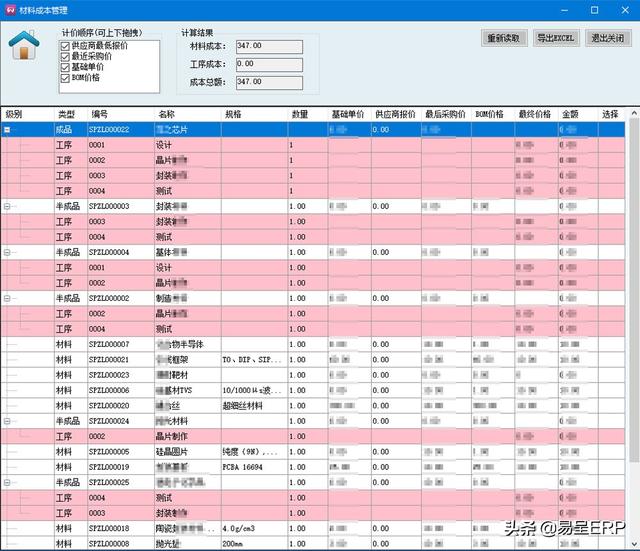Collapse the 半成品 SPZL000024 tree node

click(9, 421)
